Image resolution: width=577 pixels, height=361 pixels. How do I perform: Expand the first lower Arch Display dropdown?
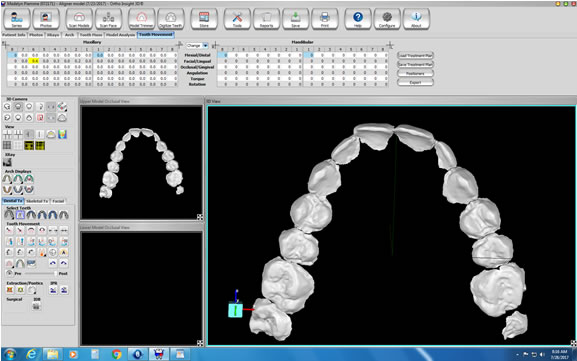click(x=7, y=190)
